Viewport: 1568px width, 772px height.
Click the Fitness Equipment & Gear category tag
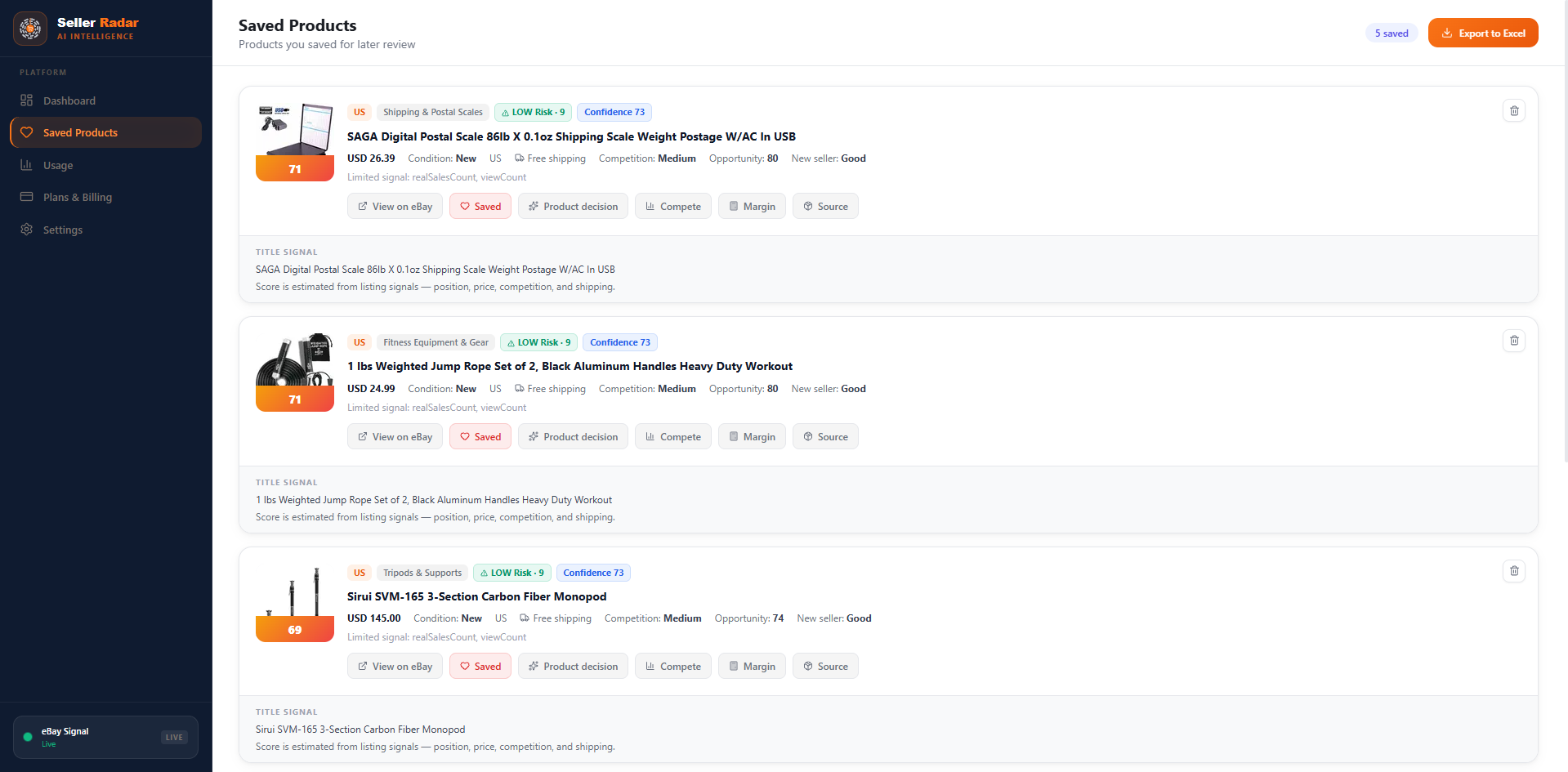(436, 342)
